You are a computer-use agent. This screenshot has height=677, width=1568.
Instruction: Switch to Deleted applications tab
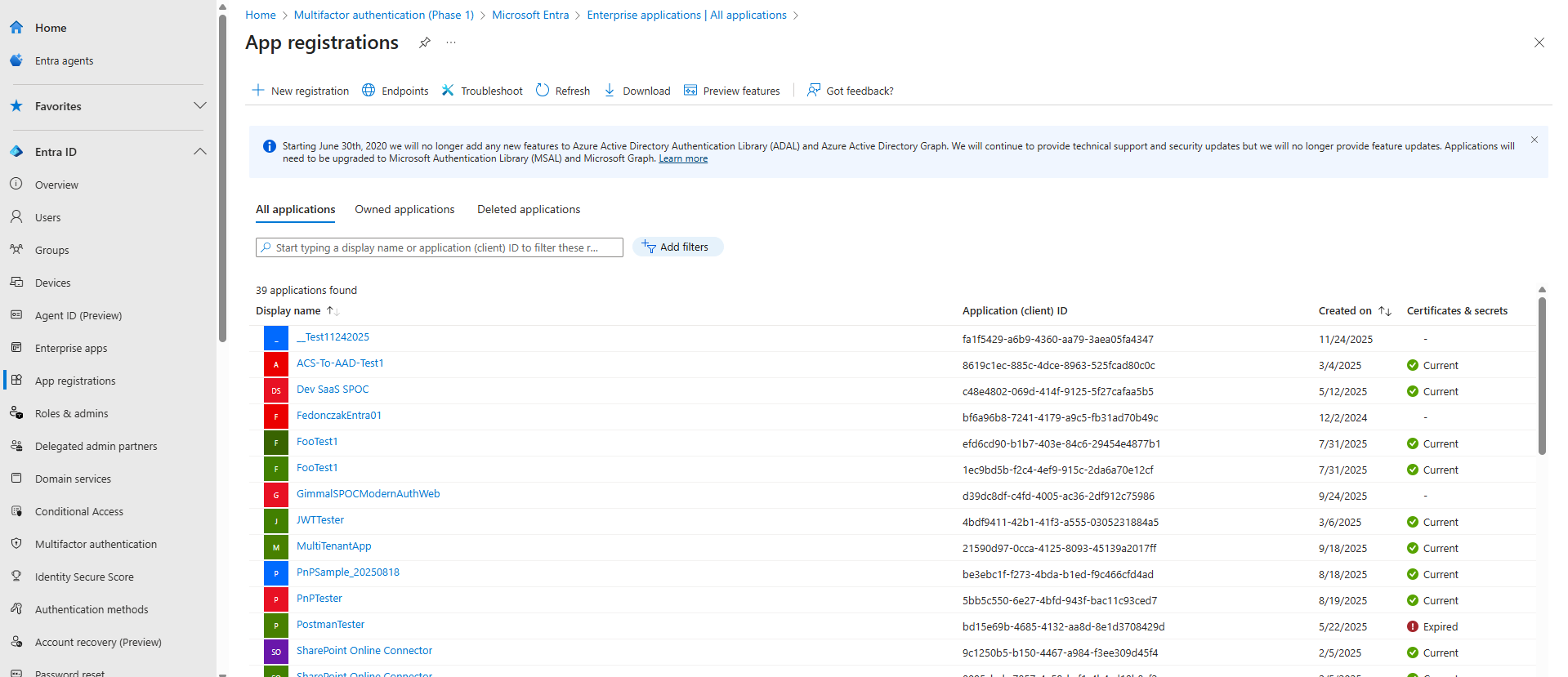click(529, 210)
